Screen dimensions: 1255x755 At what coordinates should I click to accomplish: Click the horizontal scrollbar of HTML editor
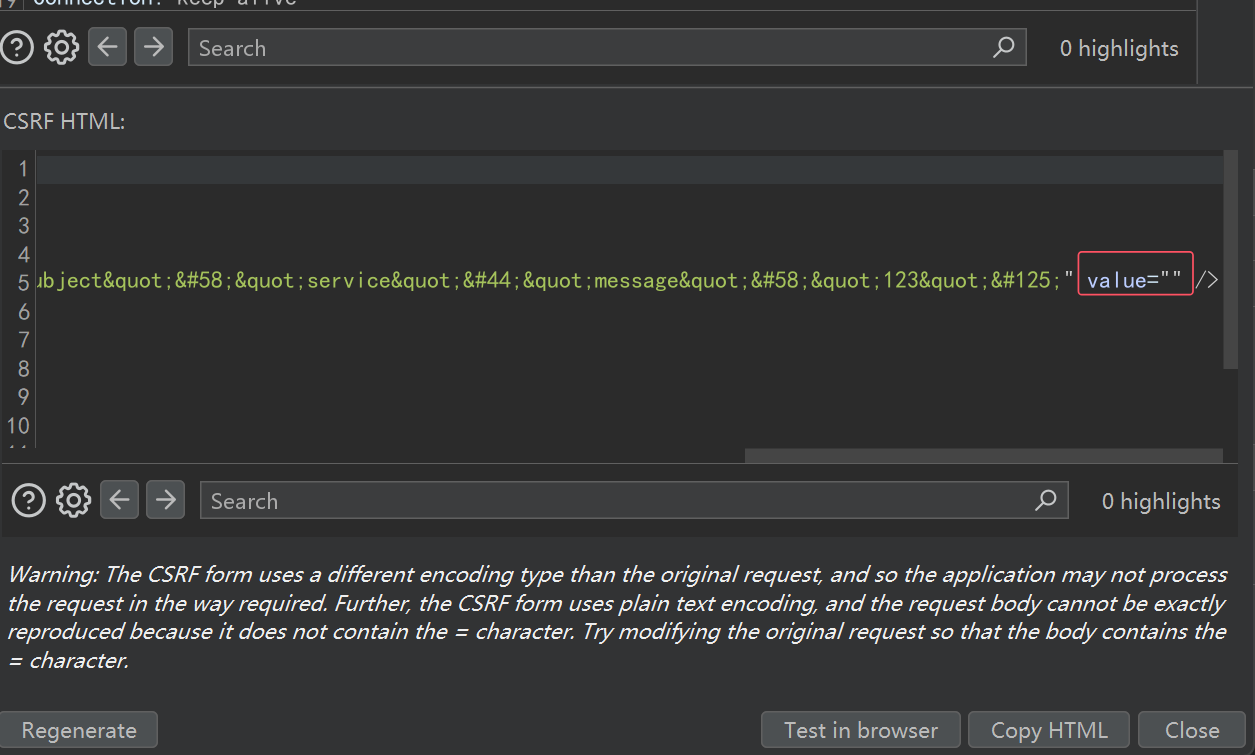983,455
